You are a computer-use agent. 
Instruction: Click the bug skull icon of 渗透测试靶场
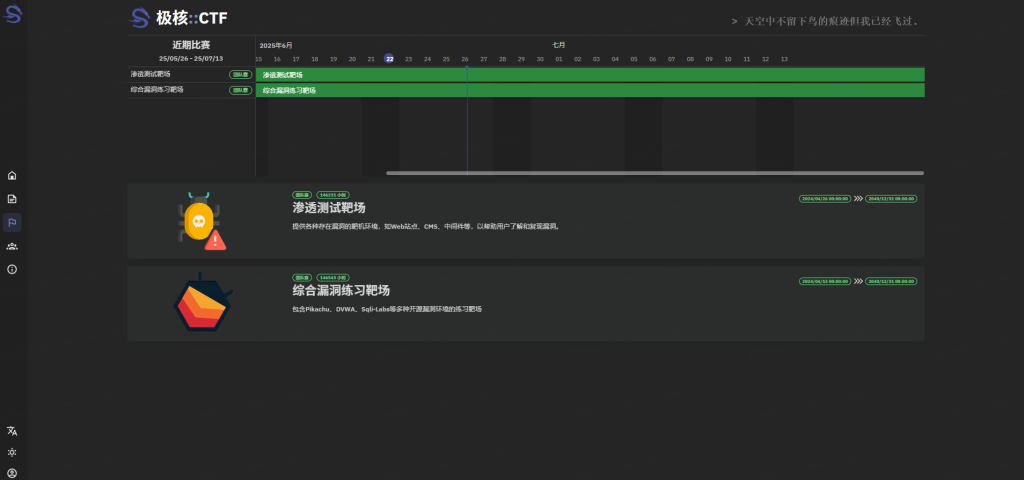(x=202, y=221)
